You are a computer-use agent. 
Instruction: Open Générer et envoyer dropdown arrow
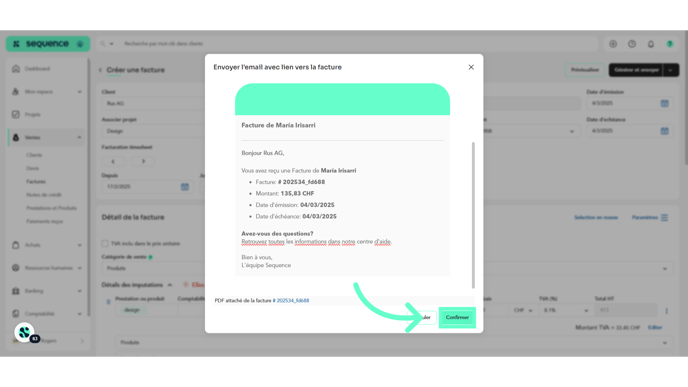point(671,70)
